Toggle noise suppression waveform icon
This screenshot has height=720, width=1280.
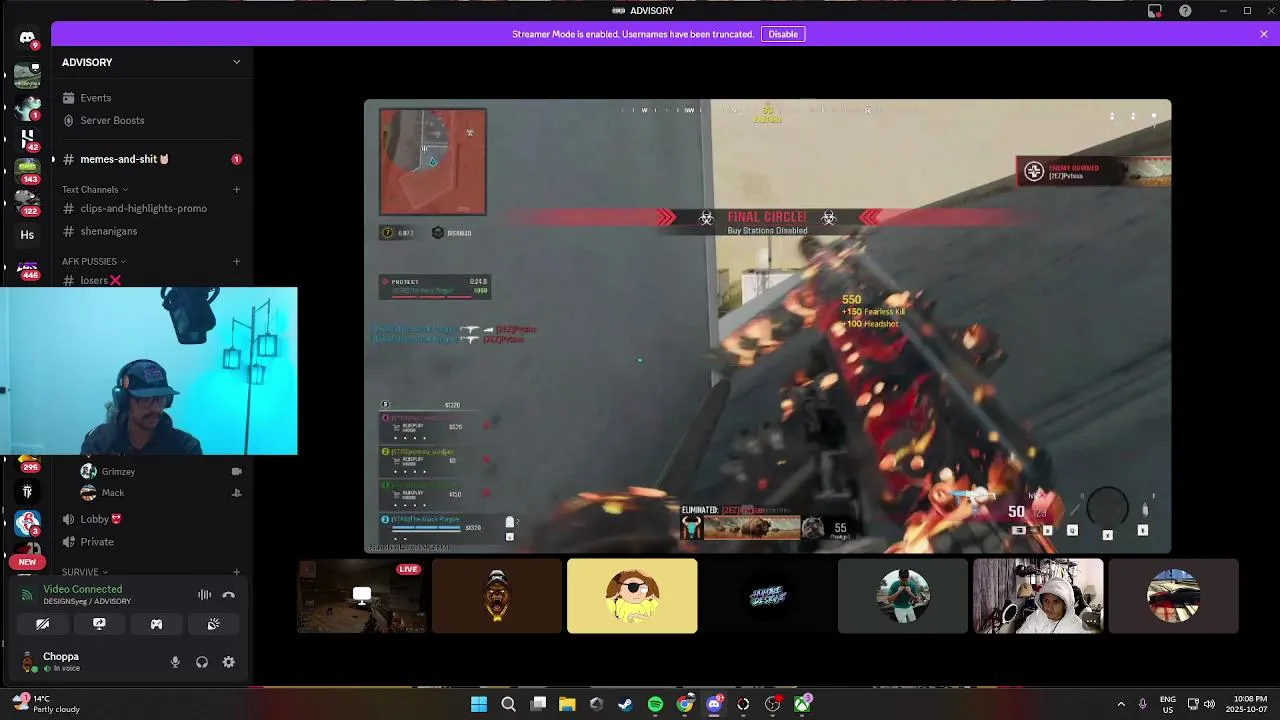click(204, 595)
